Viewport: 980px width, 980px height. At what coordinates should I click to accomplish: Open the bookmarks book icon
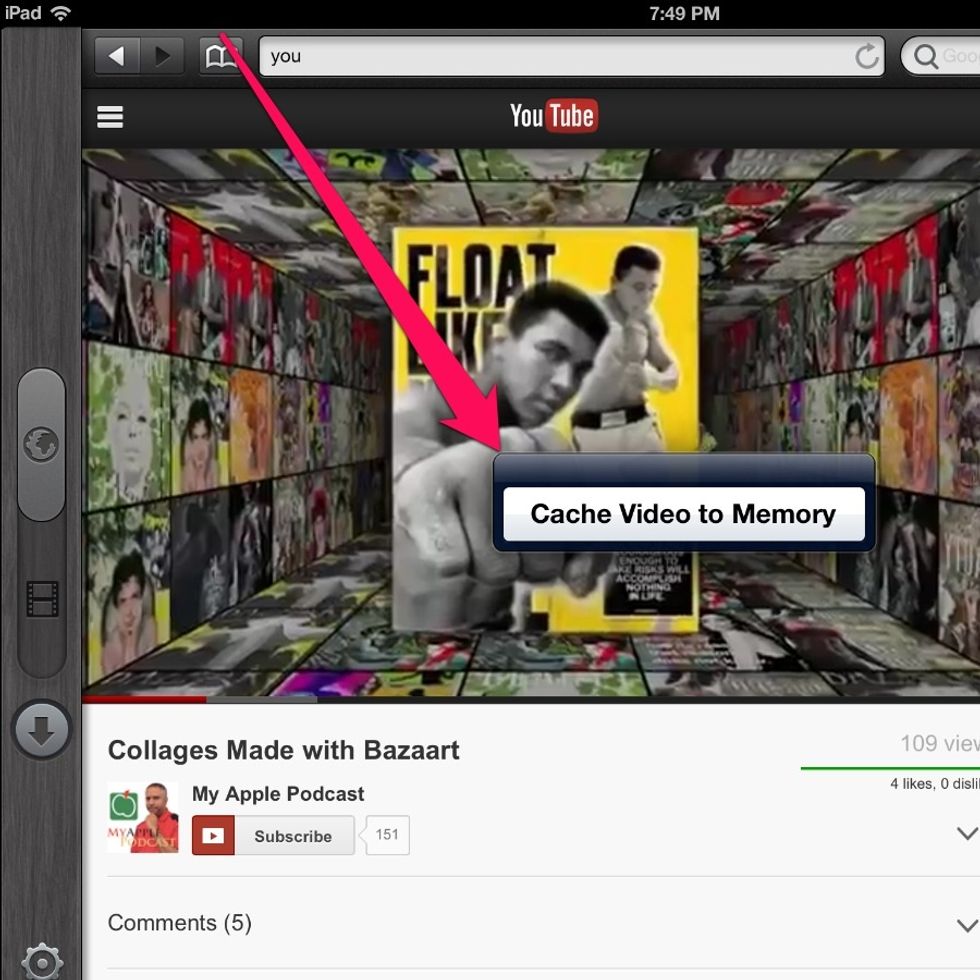tap(221, 56)
